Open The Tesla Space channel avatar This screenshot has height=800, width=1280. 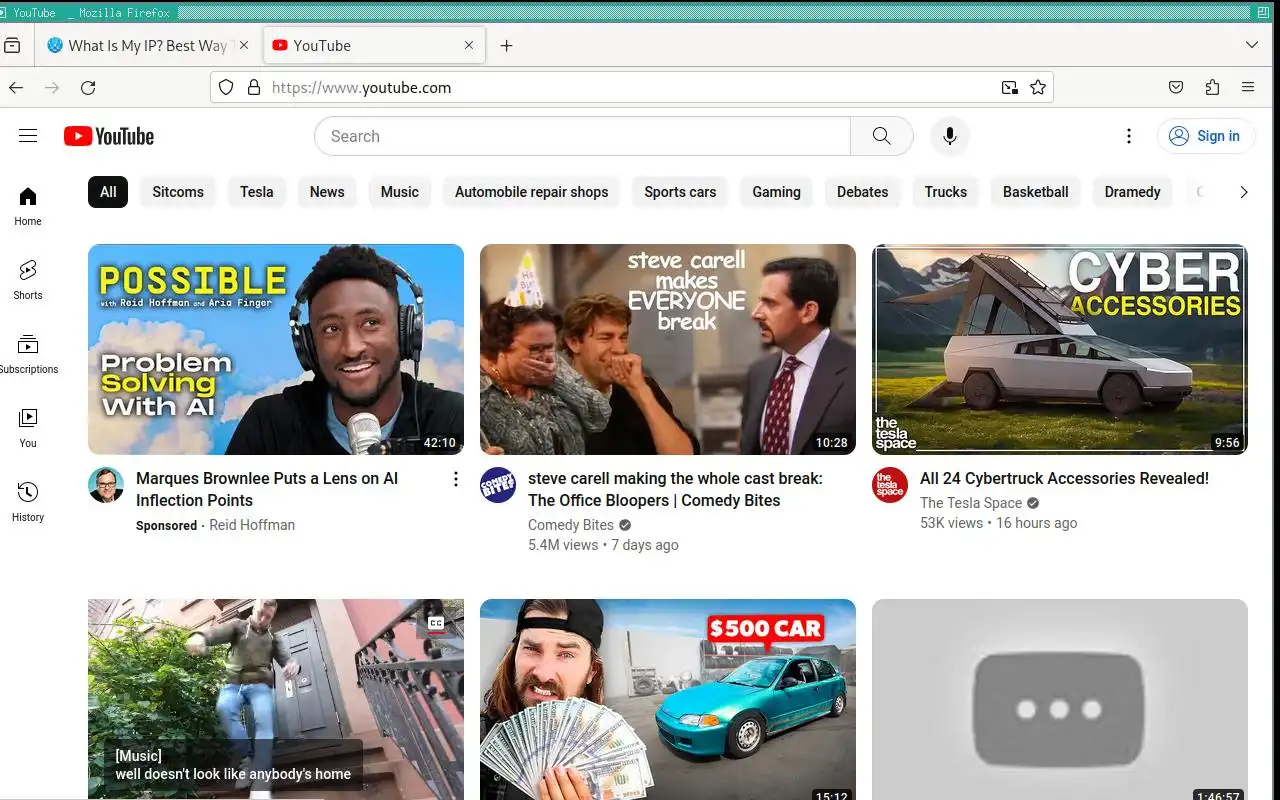pos(890,485)
